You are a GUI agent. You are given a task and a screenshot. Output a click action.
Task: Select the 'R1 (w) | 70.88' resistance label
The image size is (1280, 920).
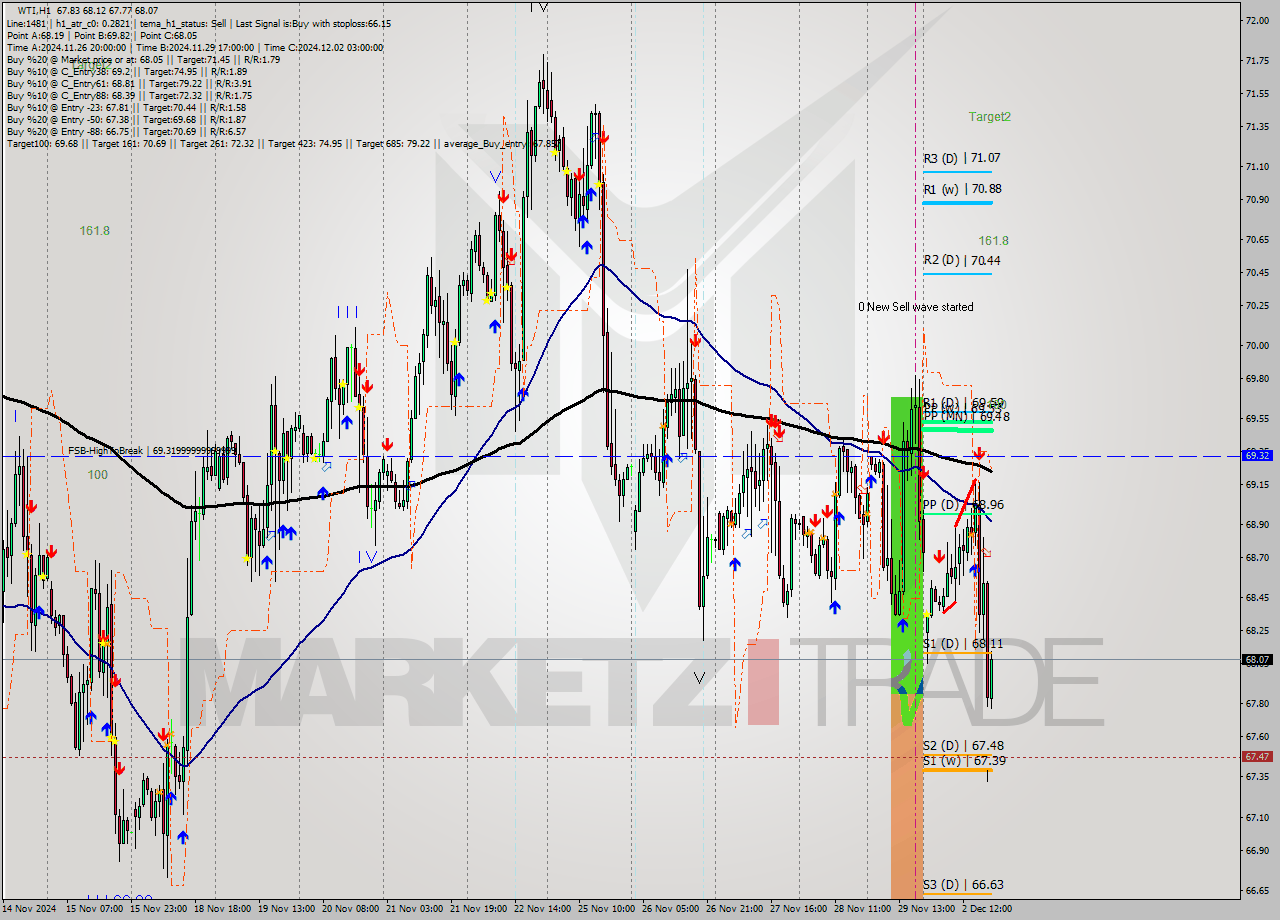[x=962, y=188]
